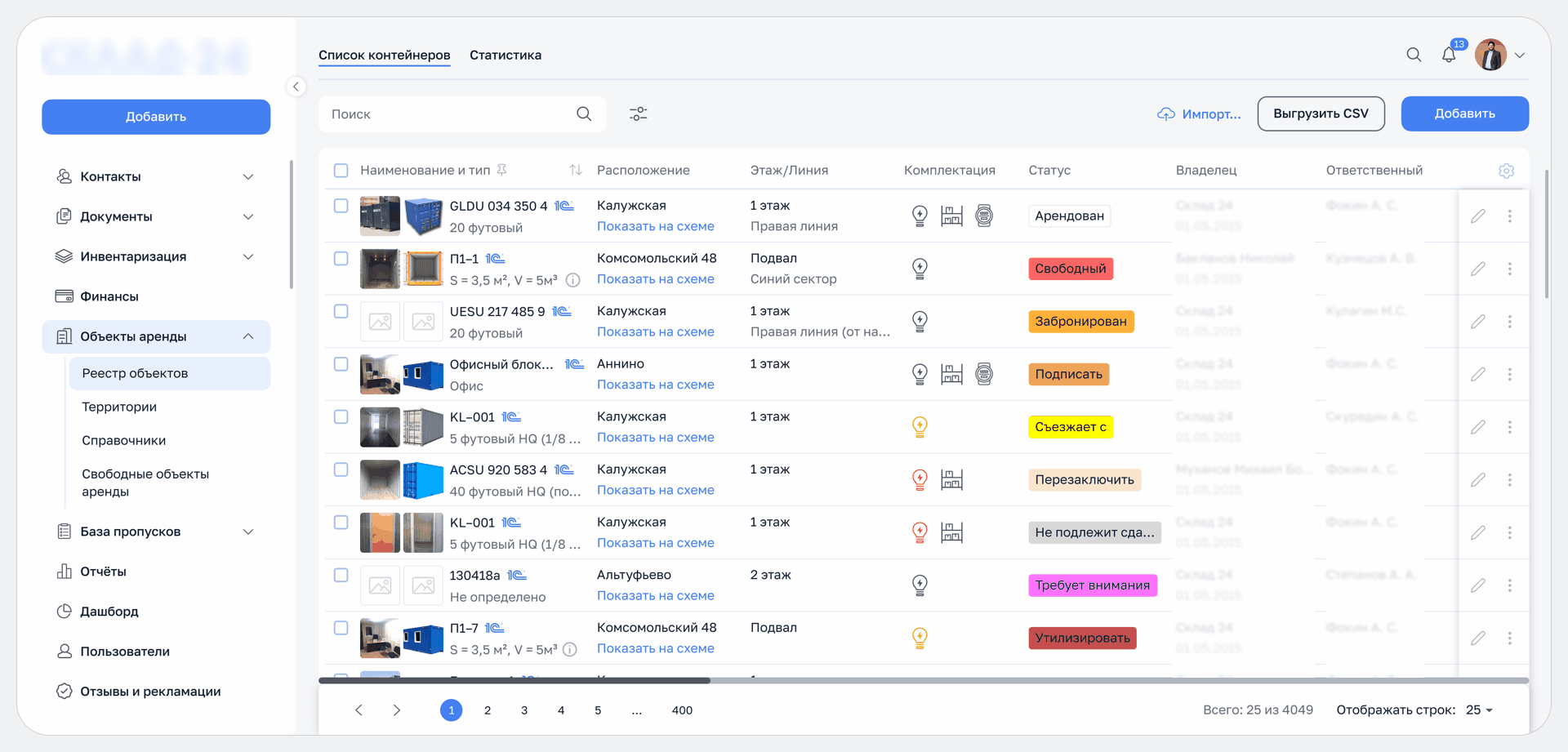Check the 130418a row checkbox
Viewport: 1568px width, 752px height.
click(x=341, y=575)
